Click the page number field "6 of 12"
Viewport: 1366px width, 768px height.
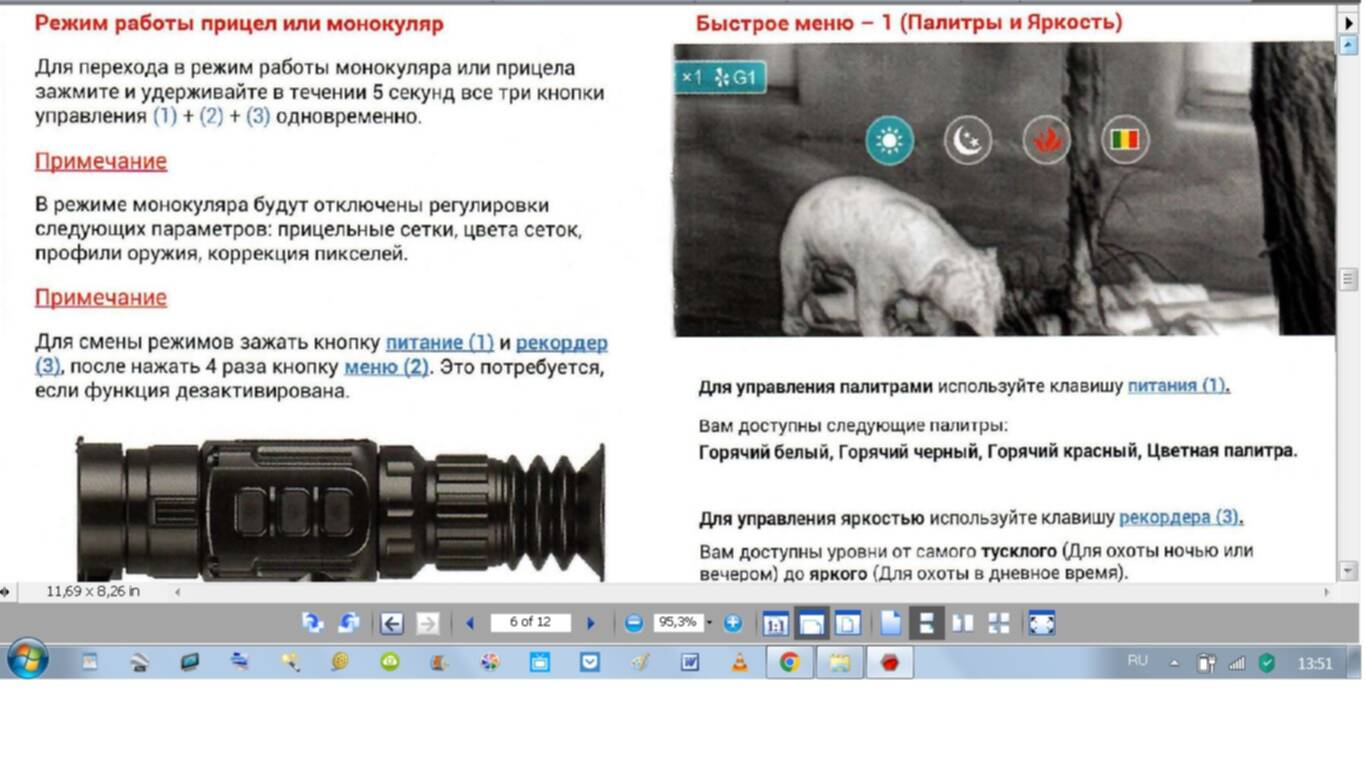pos(530,623)
